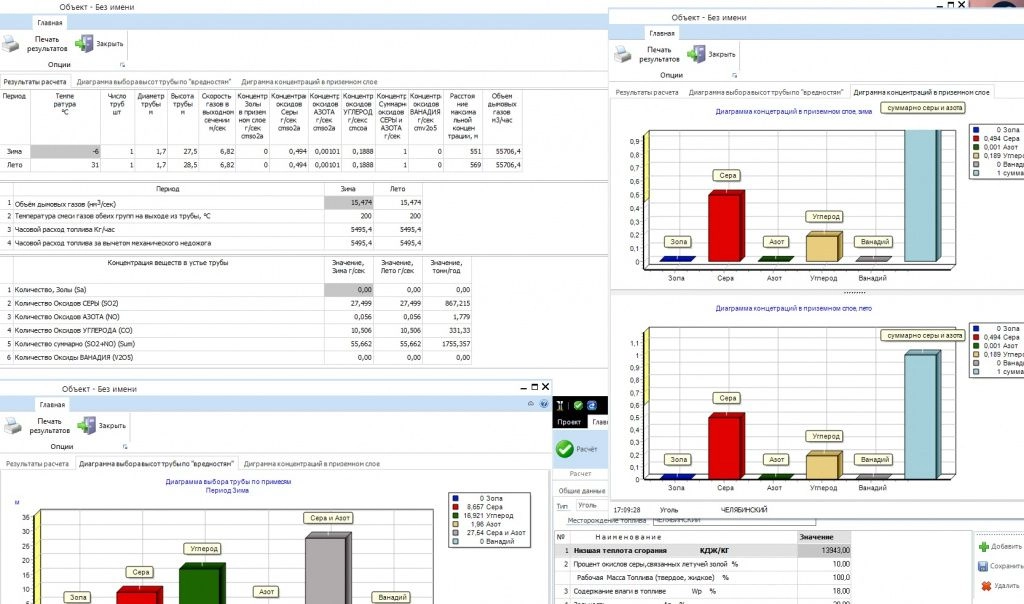Open help in the pipe-height diagram window
This screenshot has height=604, width=1024.
point(544,404)
